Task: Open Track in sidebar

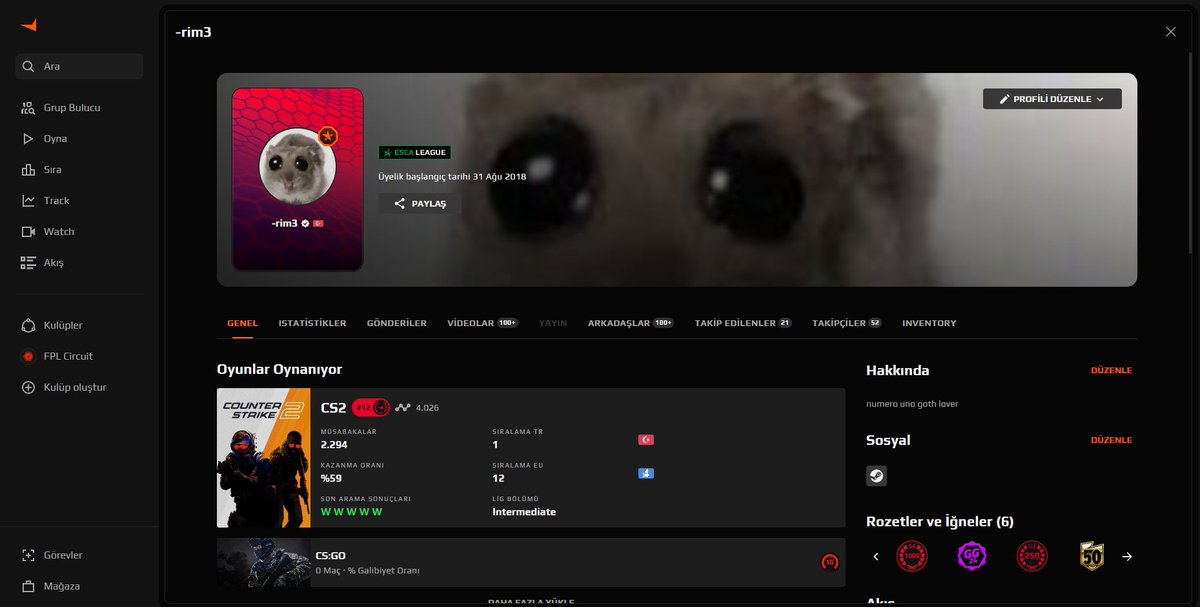Action: click(x=45, y=201)
